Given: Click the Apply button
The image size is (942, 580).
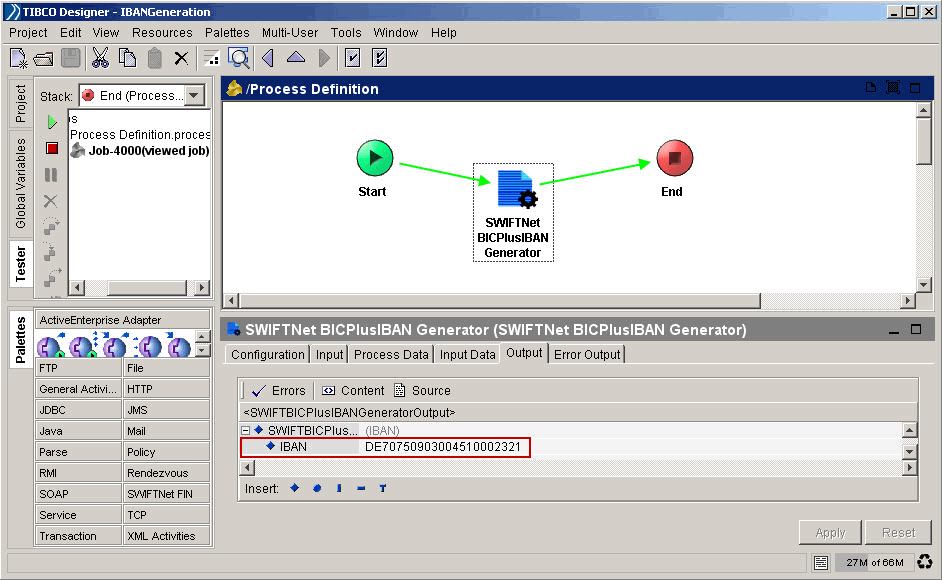Looking at the screenshot, I should pos(830,533).
